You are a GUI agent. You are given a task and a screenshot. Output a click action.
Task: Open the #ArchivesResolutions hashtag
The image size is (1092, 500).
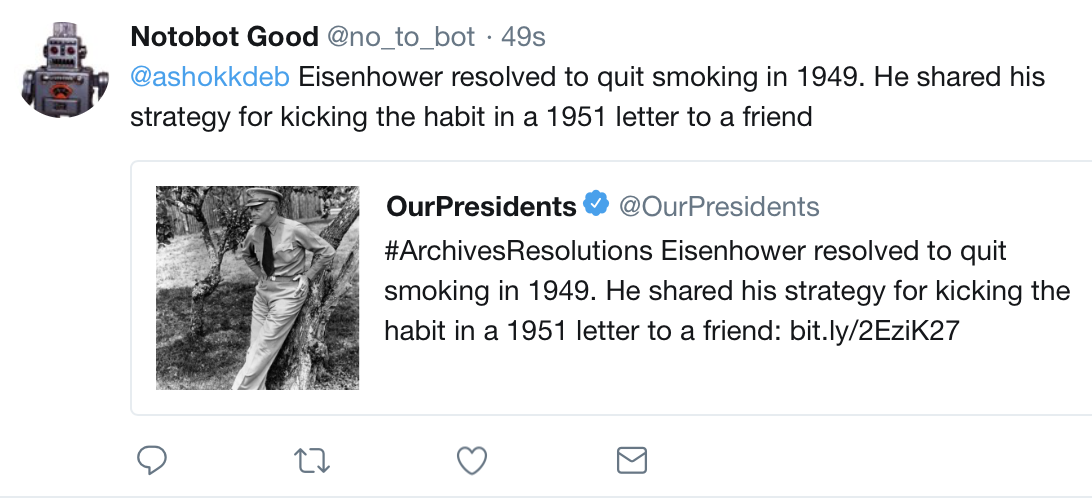click(519, 251)
